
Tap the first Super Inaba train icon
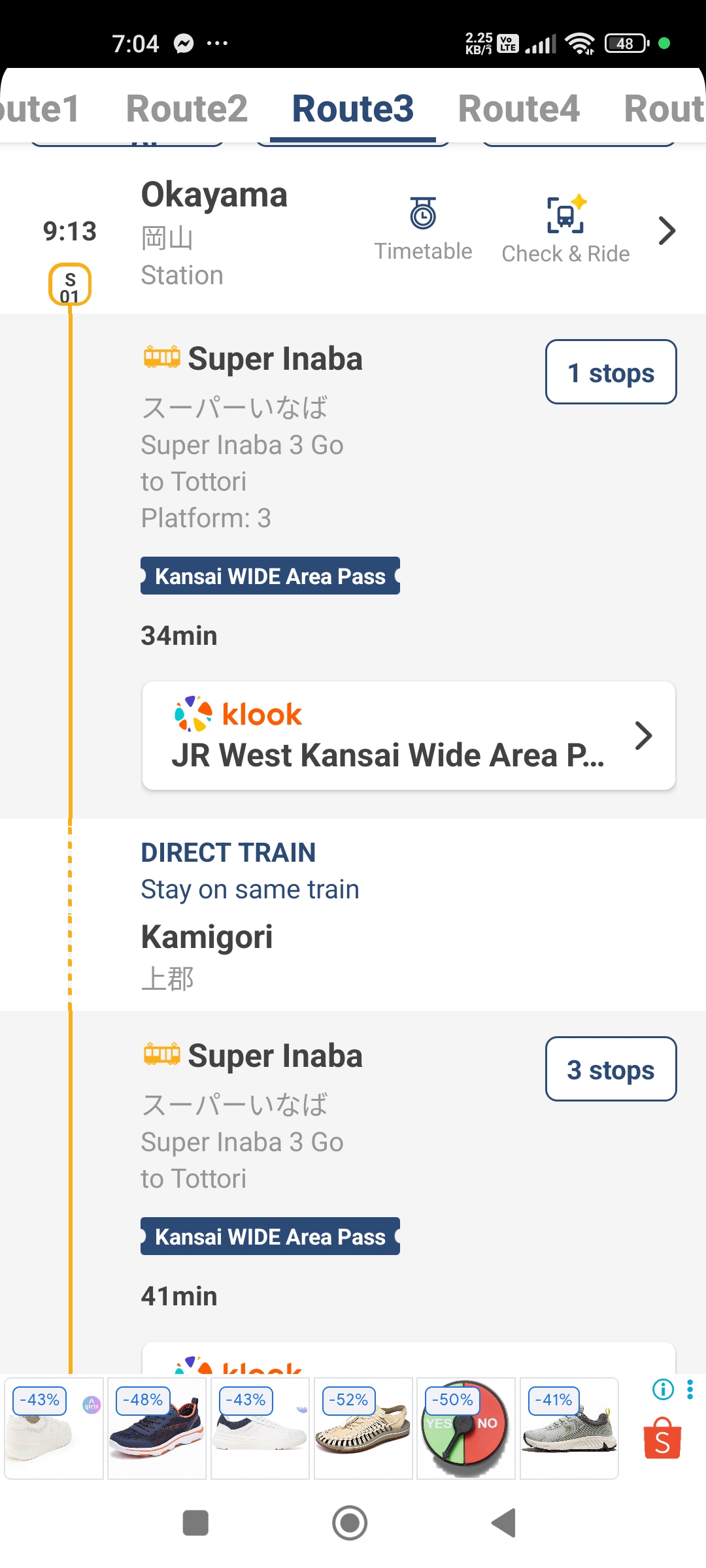click(161, 357)
